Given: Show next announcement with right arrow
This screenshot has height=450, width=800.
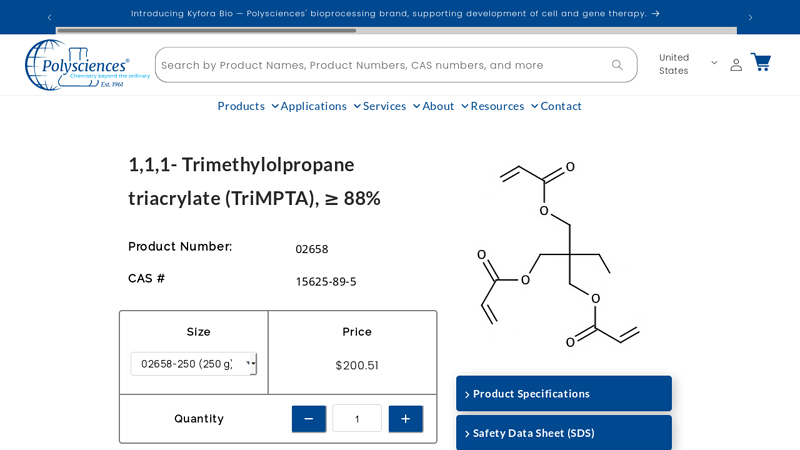Looking at the screenshot, I should point(751,17).
